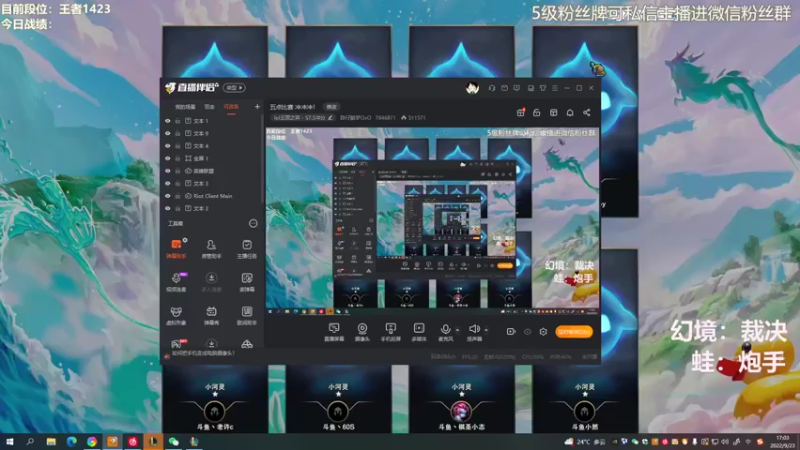Viewport: 800px width, 450px height.
Task: Click the 麦克风 microphone icon
Action: pyautogui.click(x=445, y=330)
